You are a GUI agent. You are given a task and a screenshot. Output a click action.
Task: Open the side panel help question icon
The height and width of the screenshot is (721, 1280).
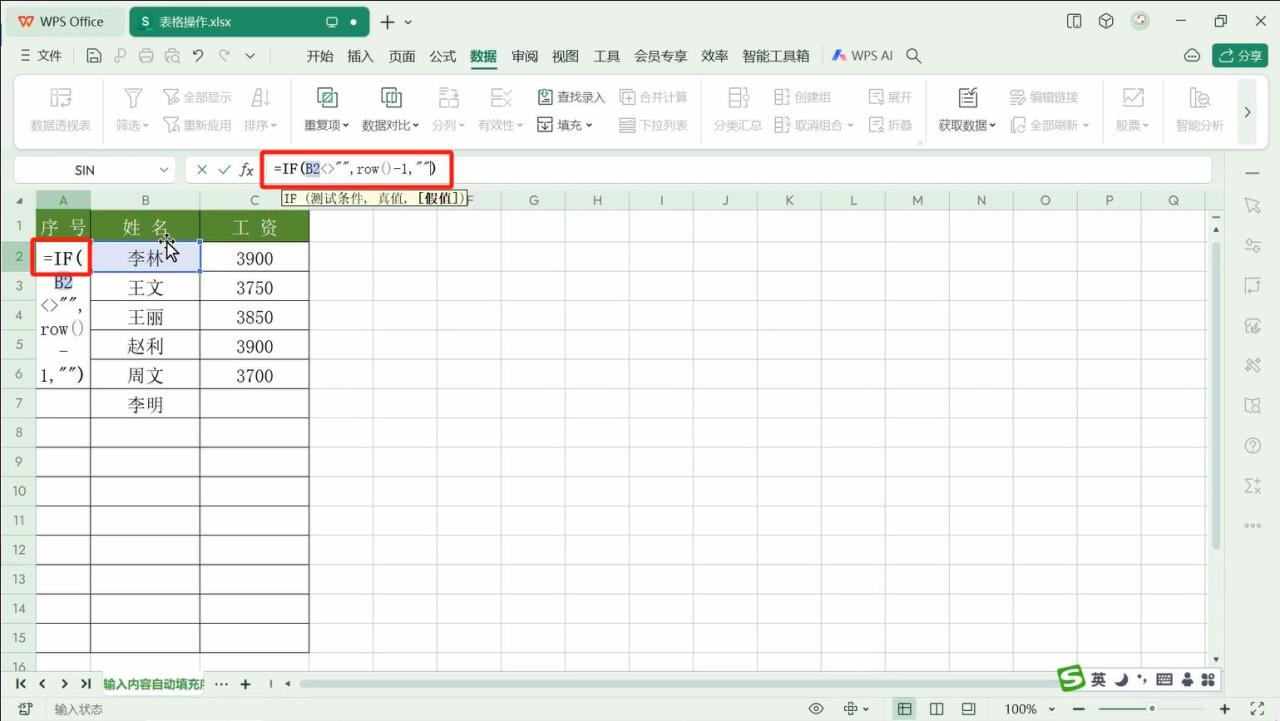click(1253, 446)
